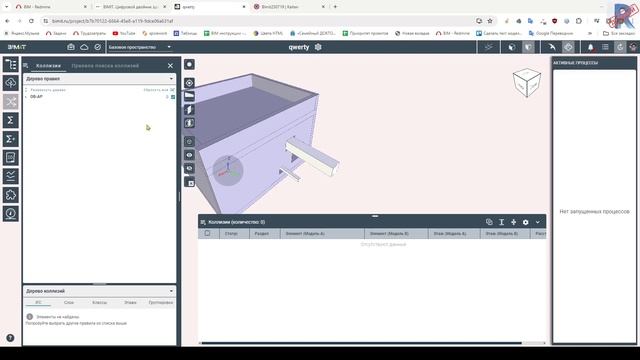Open the Базовое пространство dropdown

pos(140,47)
